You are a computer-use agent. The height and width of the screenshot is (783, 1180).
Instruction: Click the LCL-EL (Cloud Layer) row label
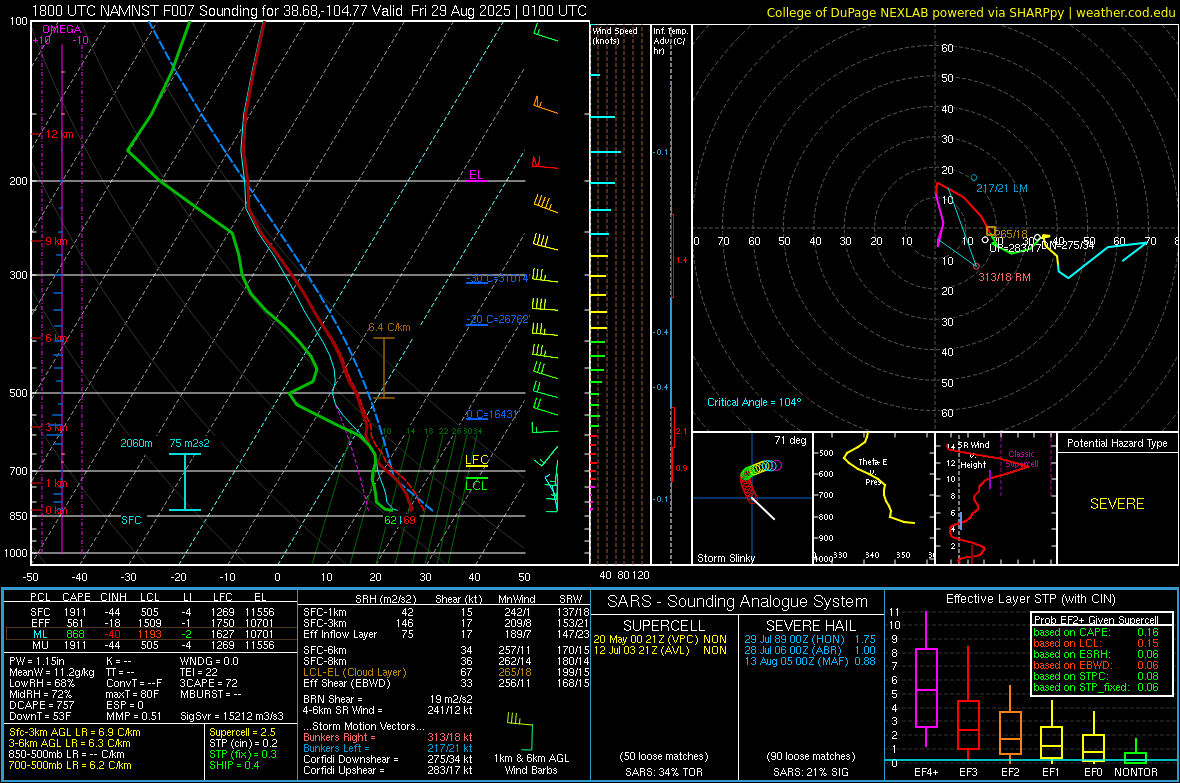(354, 672)
